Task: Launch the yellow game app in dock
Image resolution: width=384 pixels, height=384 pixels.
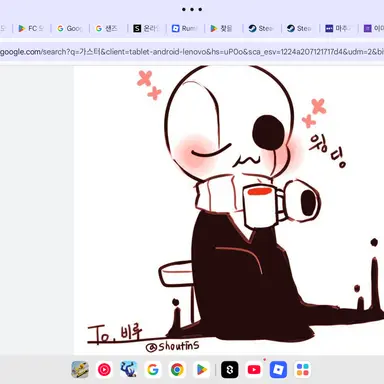Action: (x=80, y=369)
